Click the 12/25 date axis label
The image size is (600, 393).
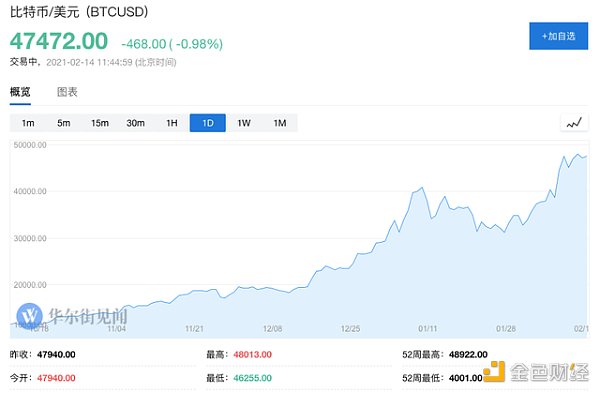coord(351,329)
